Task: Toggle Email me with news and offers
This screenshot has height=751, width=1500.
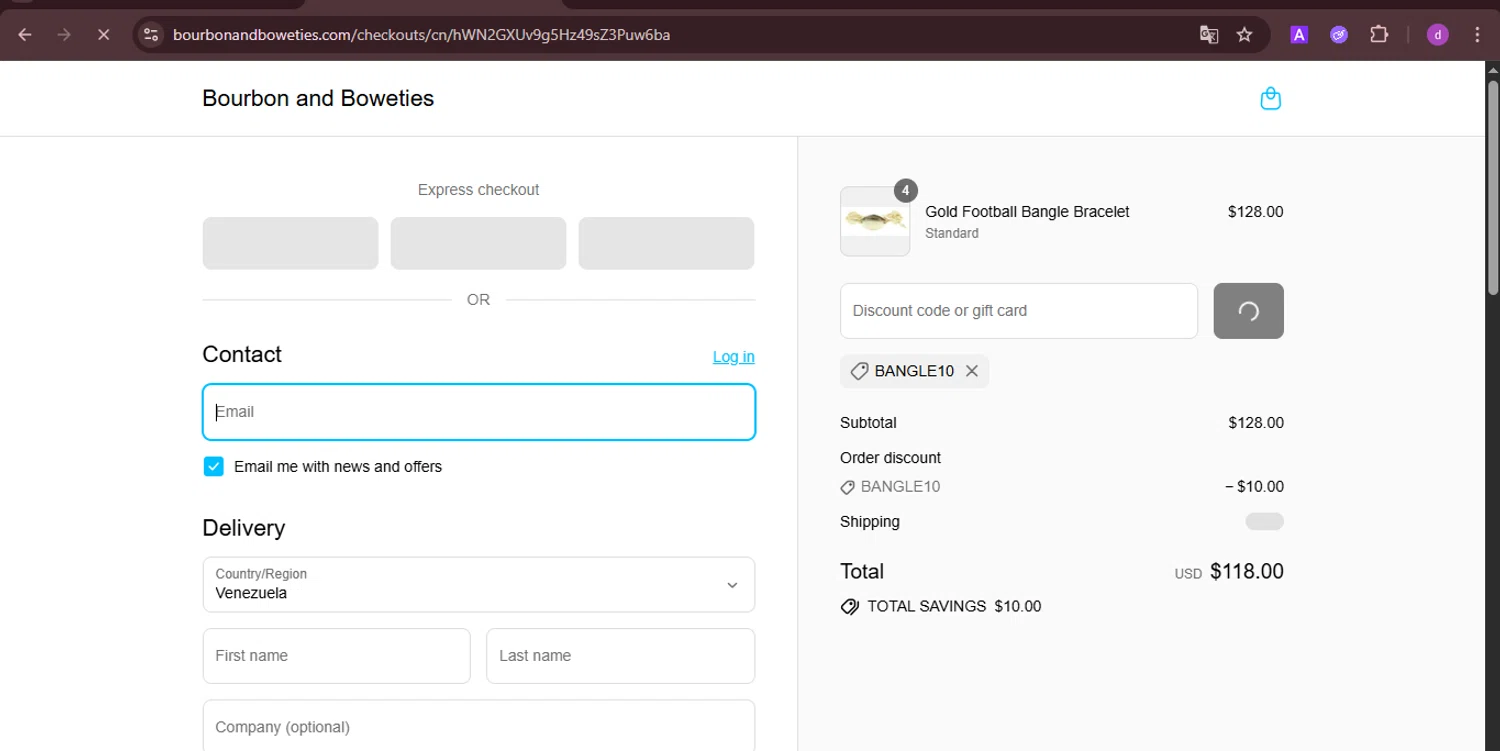Action: (213, 466)
